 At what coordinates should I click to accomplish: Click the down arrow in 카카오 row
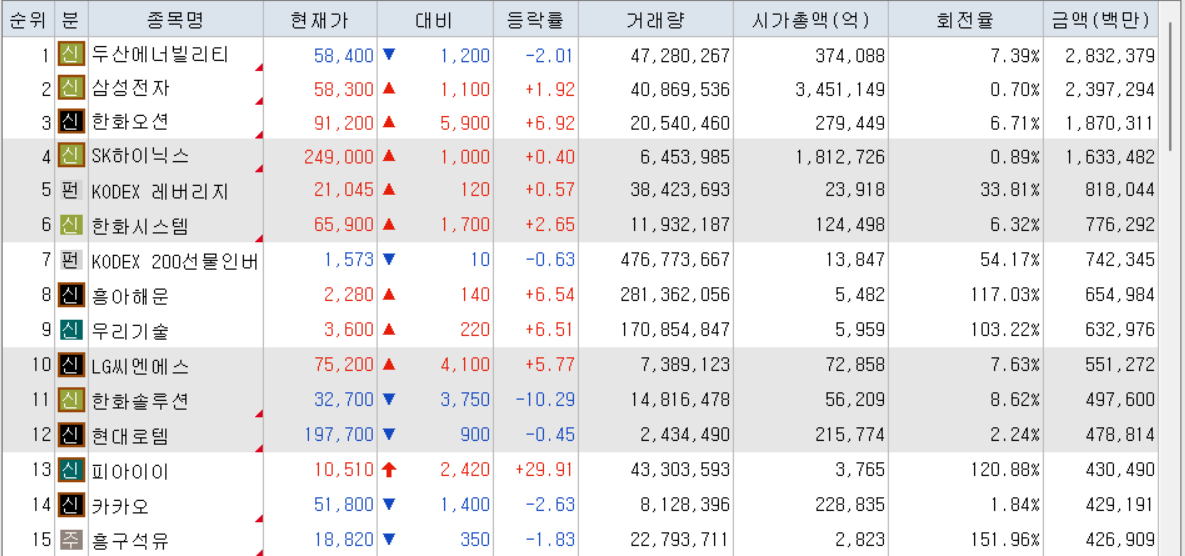[x=389, y=505]
